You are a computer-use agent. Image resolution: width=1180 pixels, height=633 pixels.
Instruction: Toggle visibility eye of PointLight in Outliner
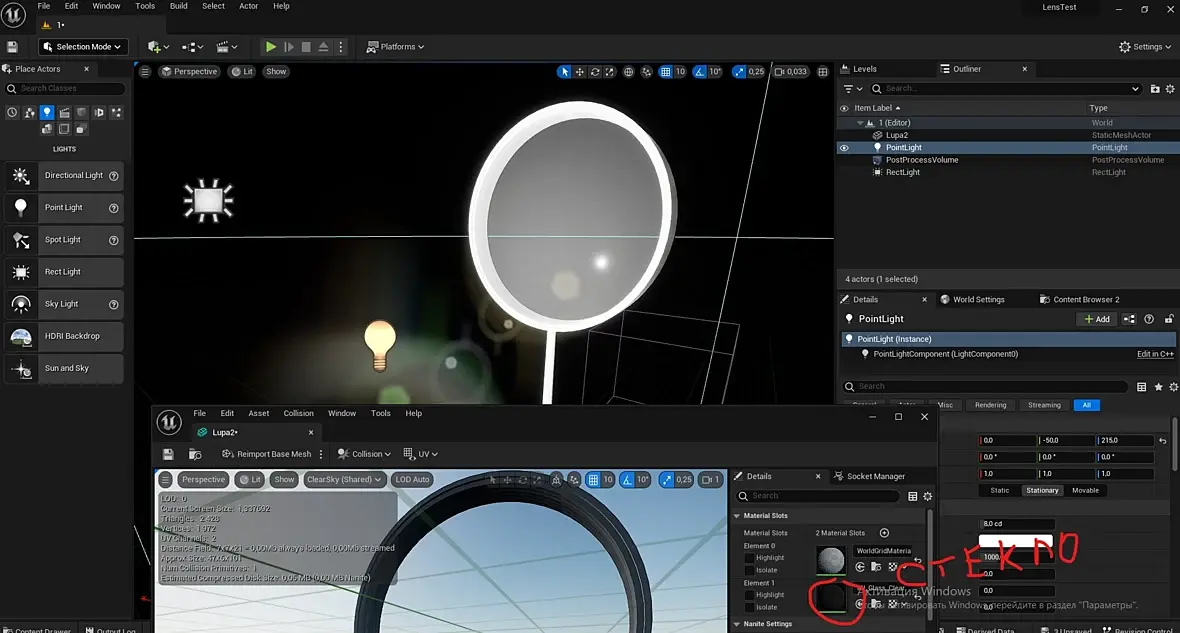tap(844, 148)
